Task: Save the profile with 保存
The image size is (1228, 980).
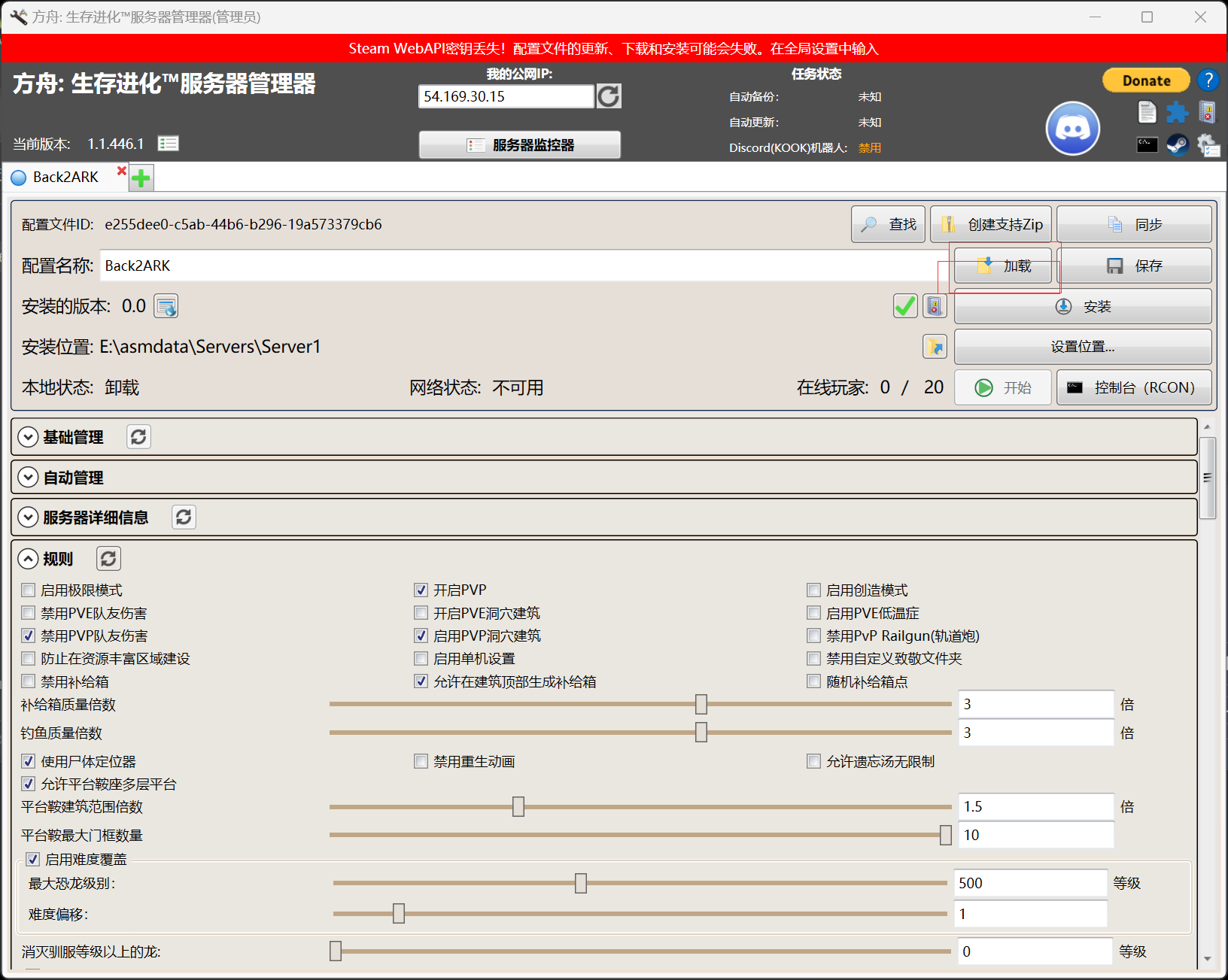Action: [x=1134, y=265]
